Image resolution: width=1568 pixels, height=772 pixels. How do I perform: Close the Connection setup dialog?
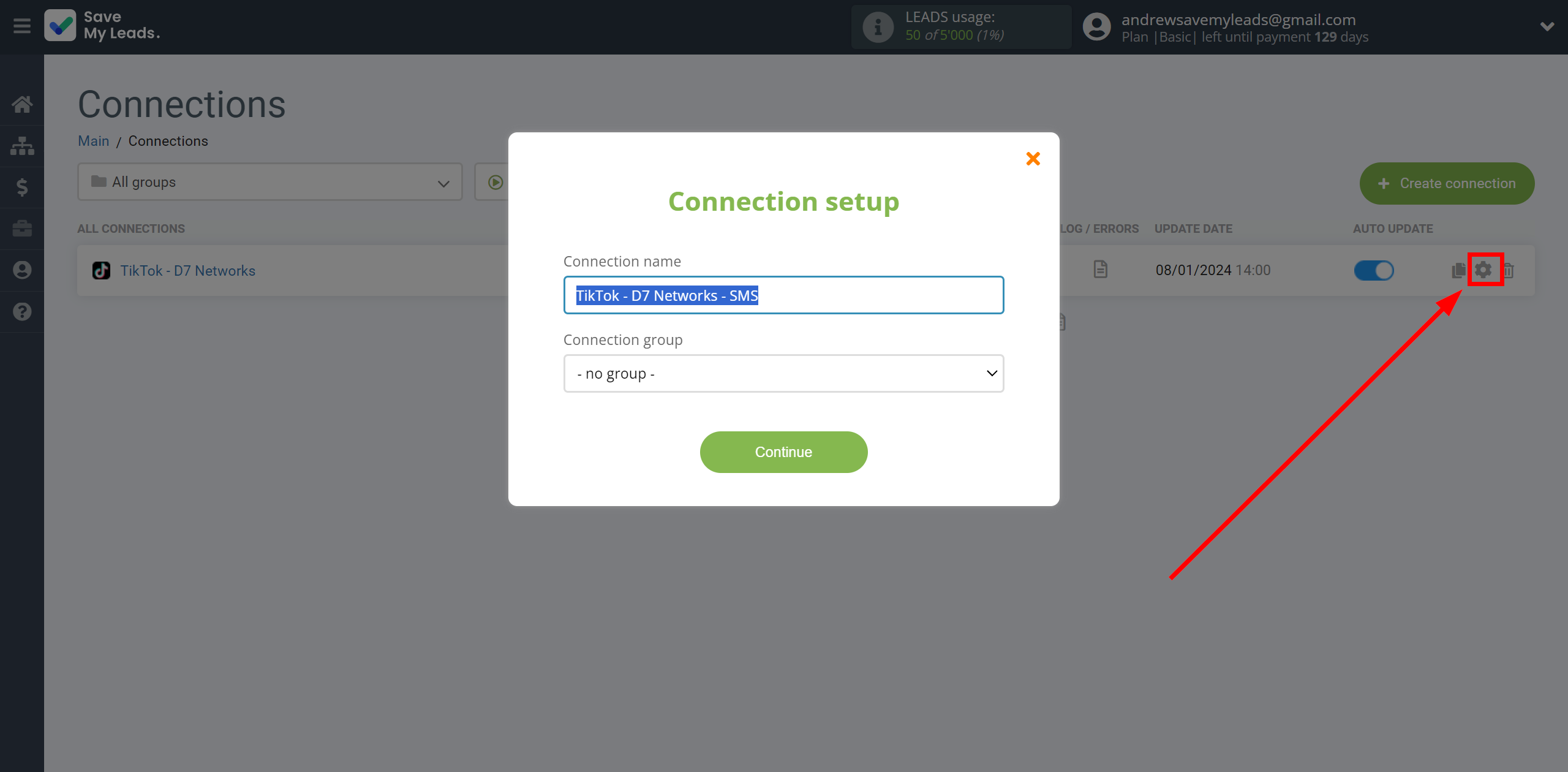tap(1032, 158)
